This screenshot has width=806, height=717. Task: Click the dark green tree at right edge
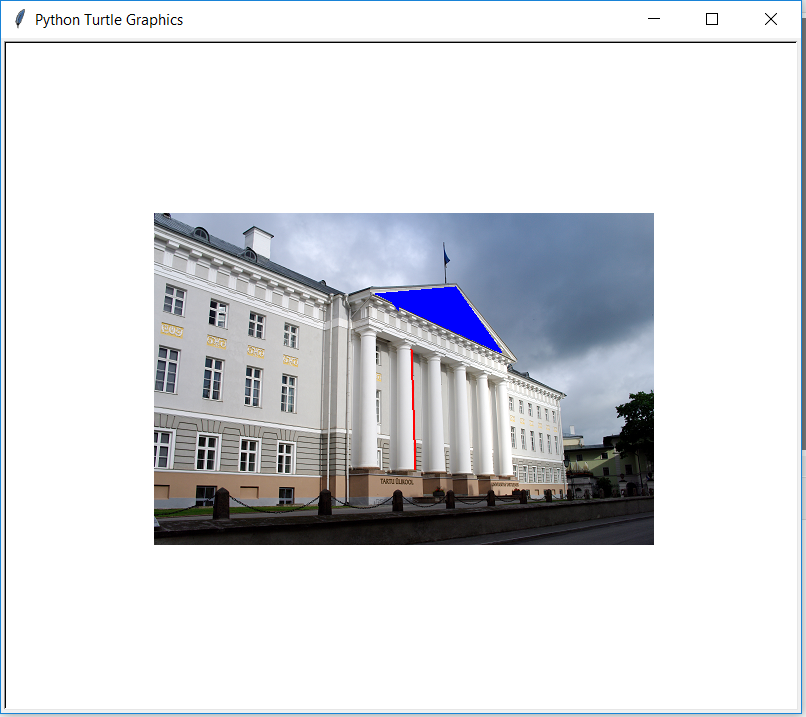point(638,425)
